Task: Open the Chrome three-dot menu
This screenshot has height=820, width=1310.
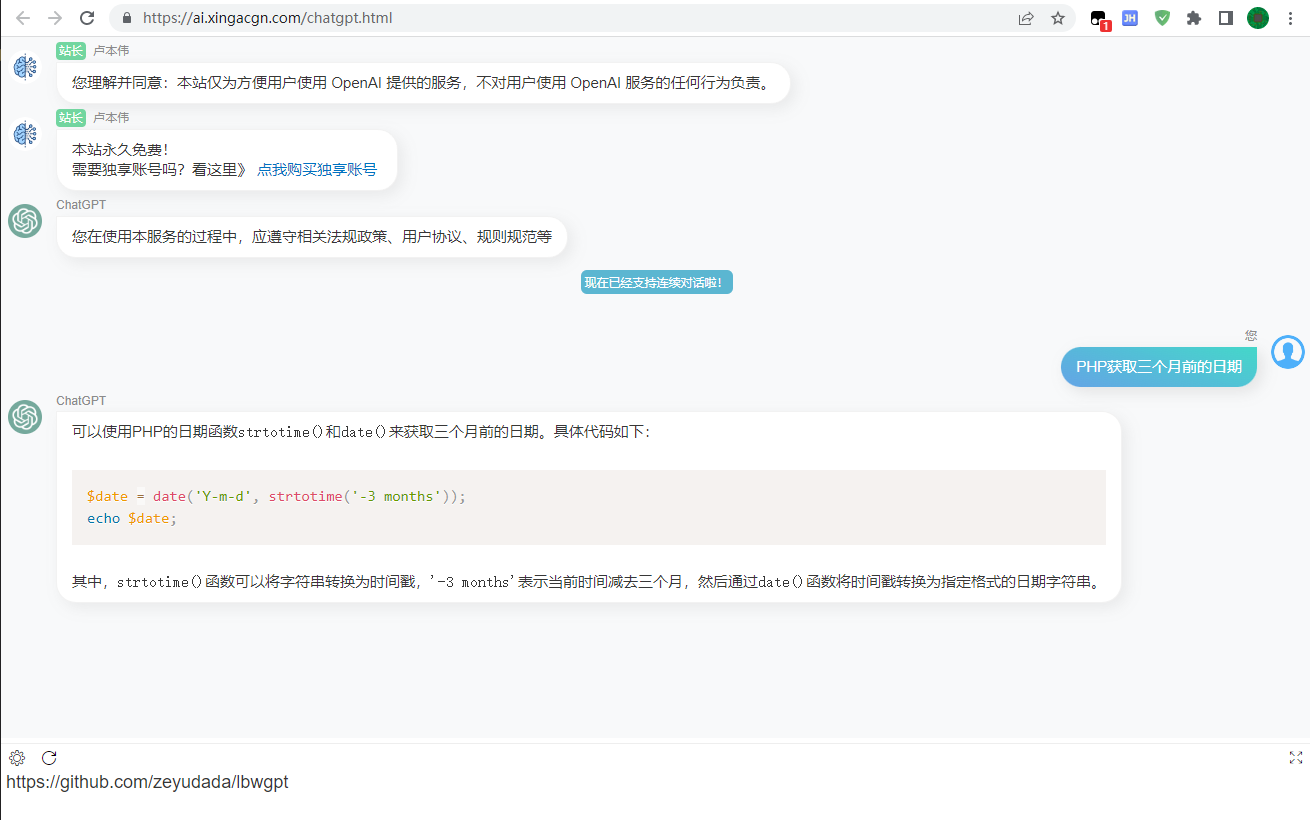Action: [x=1290, y=18]
